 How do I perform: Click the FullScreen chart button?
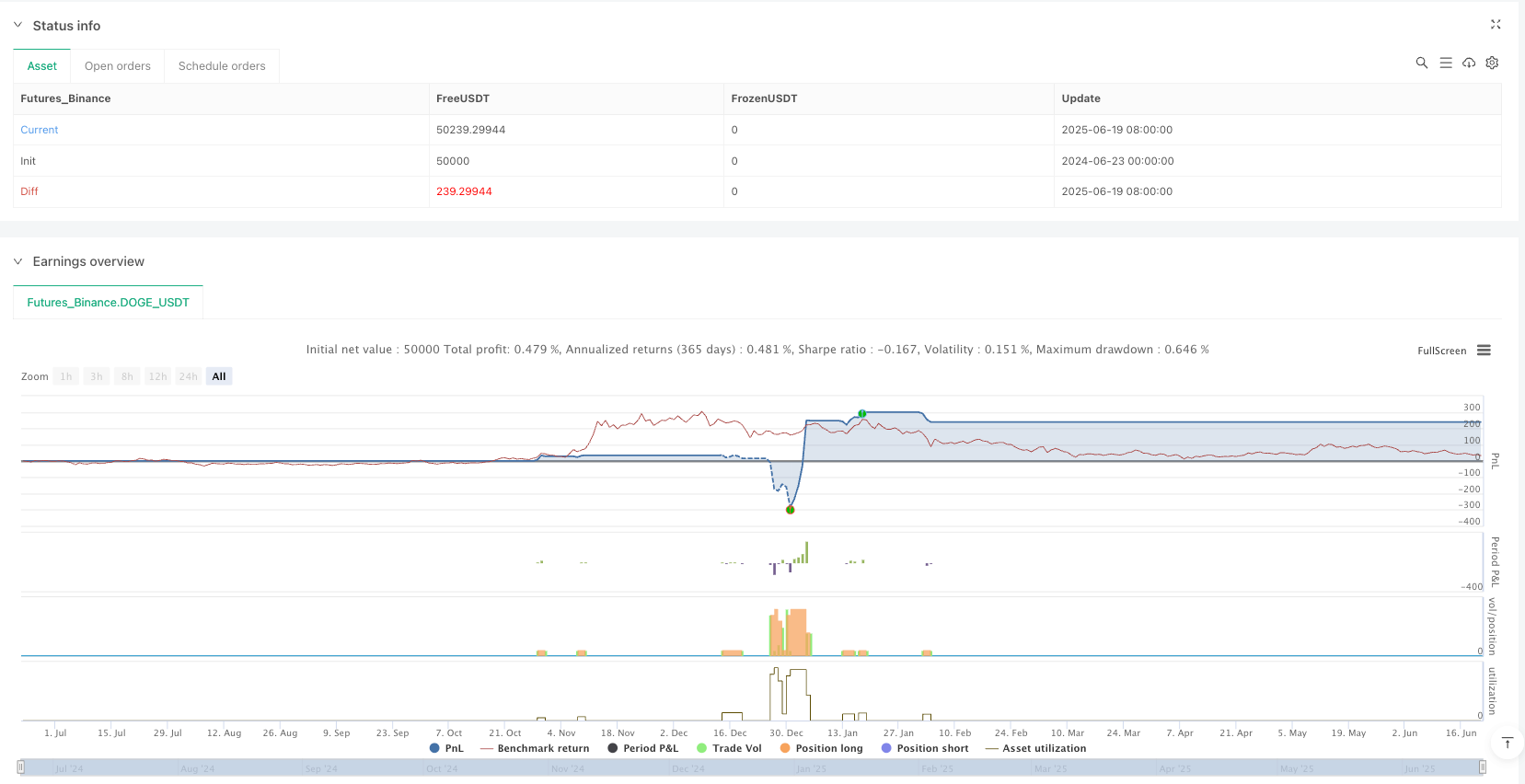click(x=1441, y=351)
